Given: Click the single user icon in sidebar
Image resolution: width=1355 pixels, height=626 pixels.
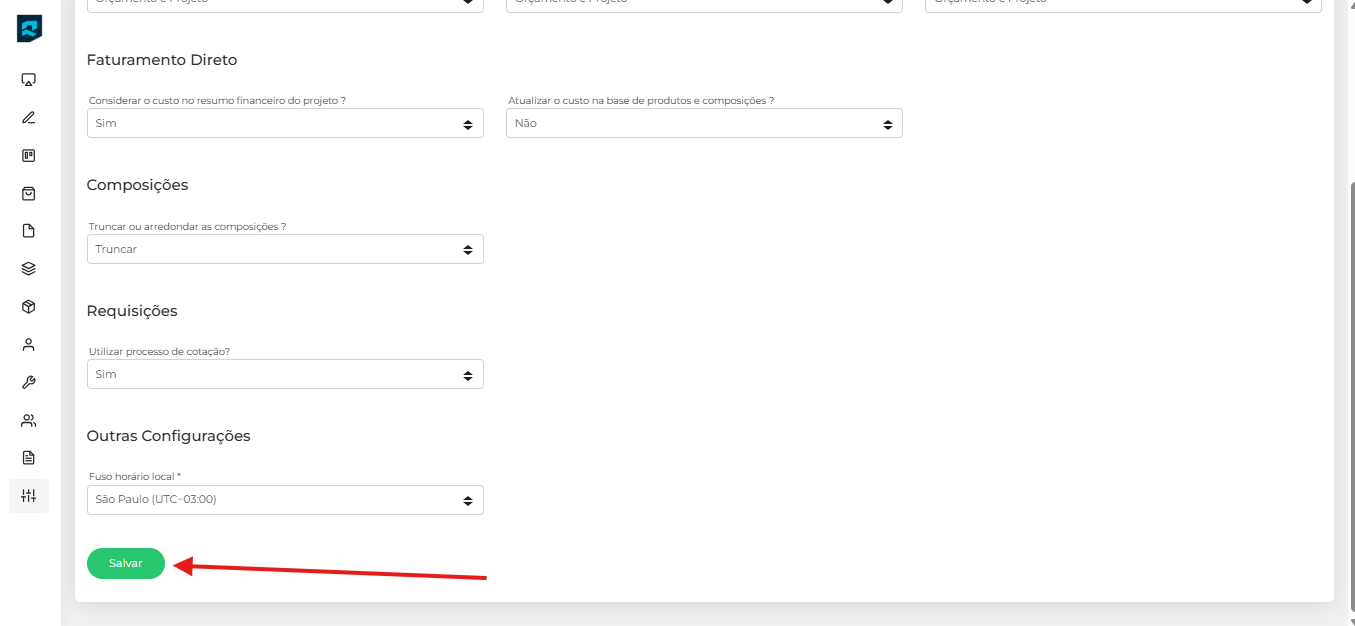Looking at the screenshot, I should pos(29,345).
